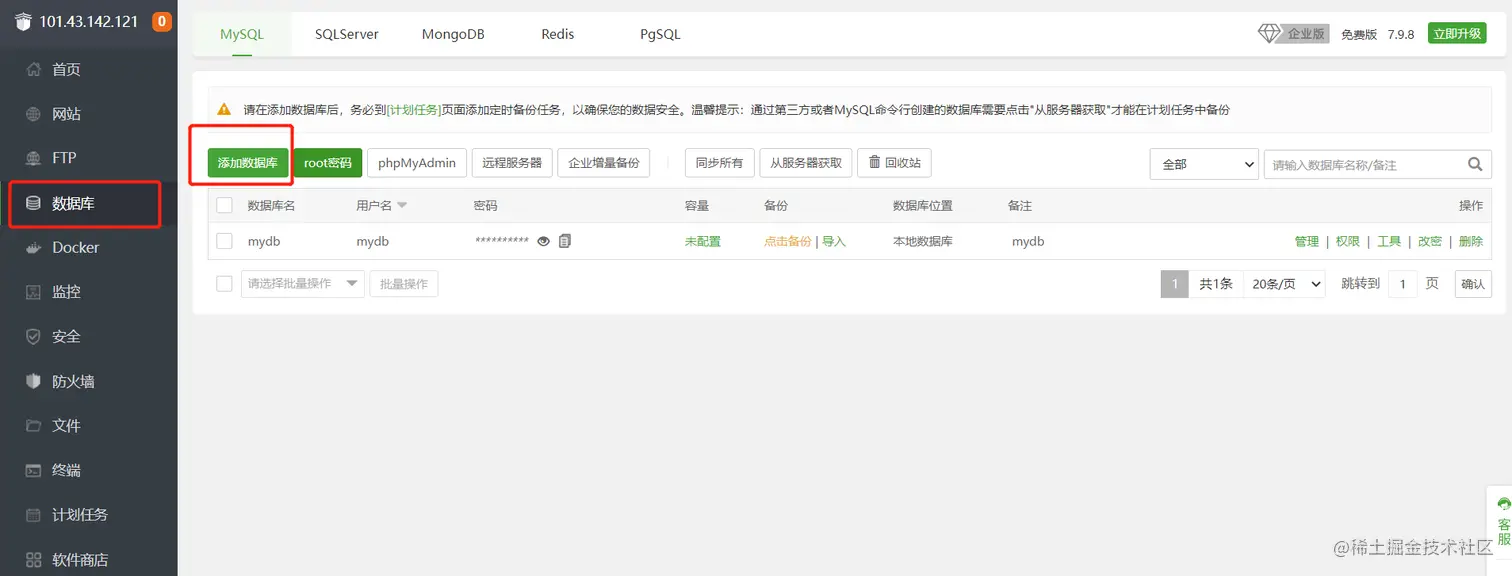Click the 同步所有 sync all button
Viewport: 1512px width, 576px height.
(x=719, y=163)
